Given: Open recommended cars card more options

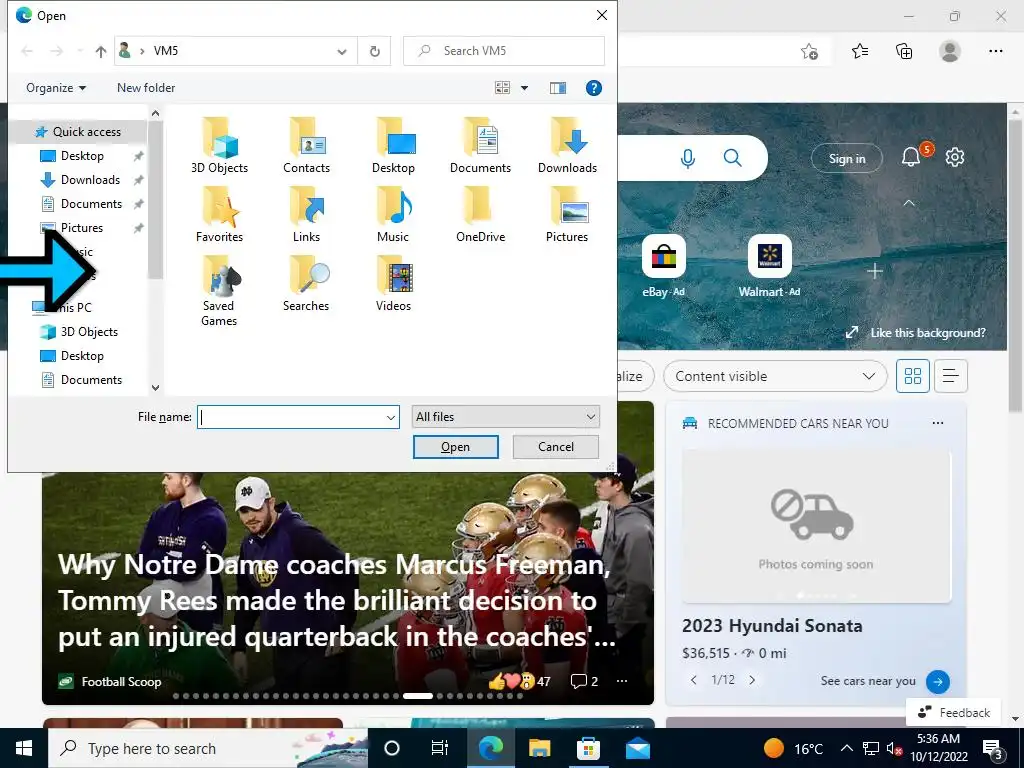Looking at the screenshot, I should point(938,423).
